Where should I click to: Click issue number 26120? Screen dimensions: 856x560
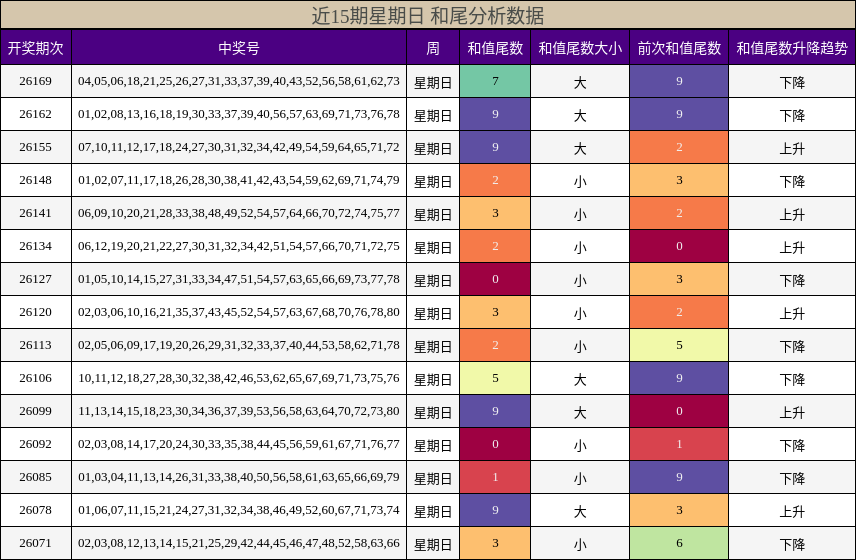pyautogui.click(x=35, y=312)
